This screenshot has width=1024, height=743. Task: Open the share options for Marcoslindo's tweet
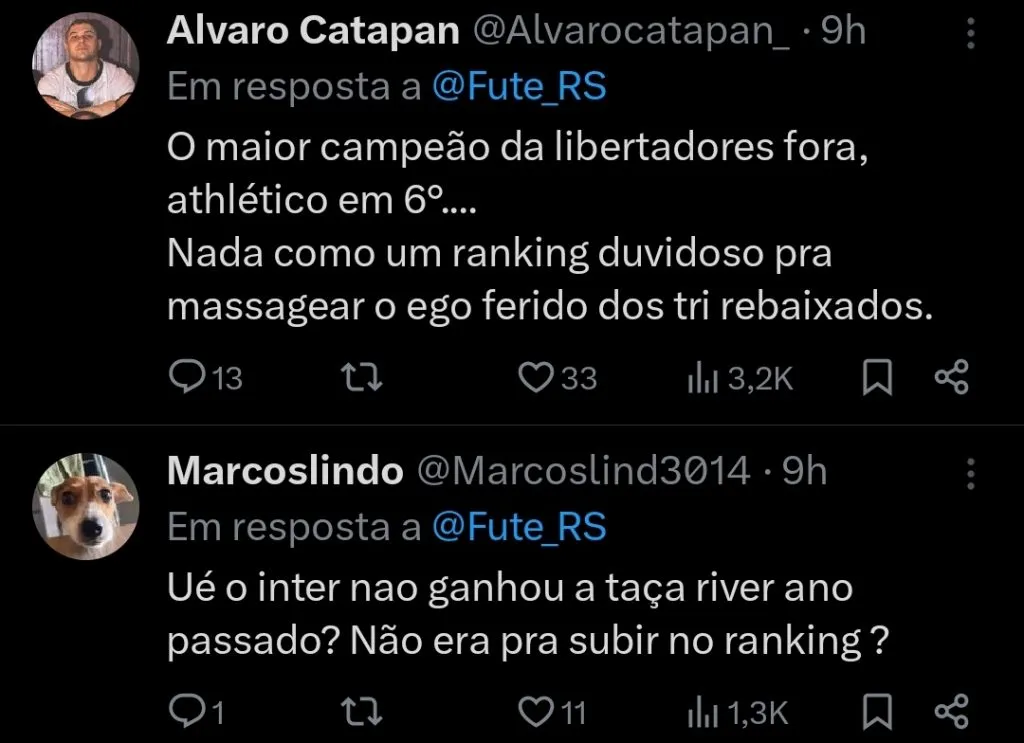952,712
